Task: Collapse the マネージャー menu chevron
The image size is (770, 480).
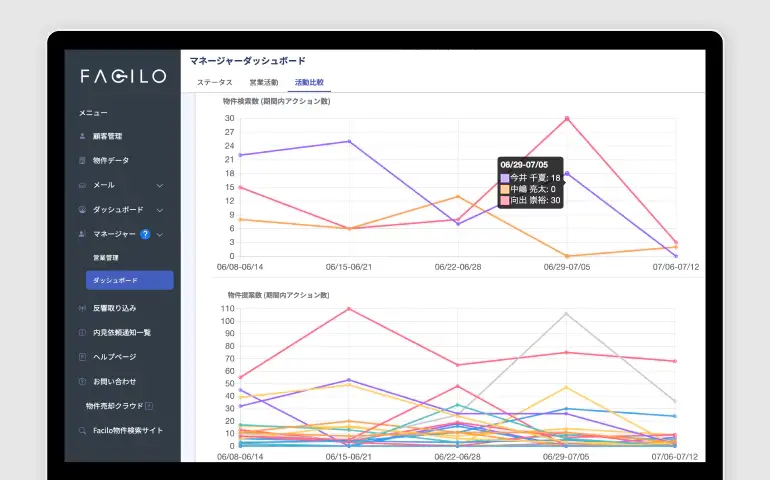Action: (160, 234)
